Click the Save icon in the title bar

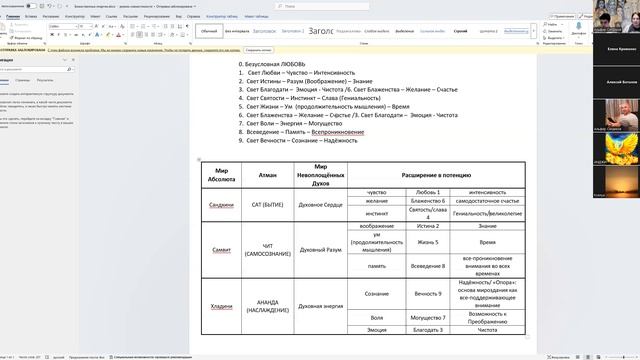pyautogui.click(x=42, y=6)
